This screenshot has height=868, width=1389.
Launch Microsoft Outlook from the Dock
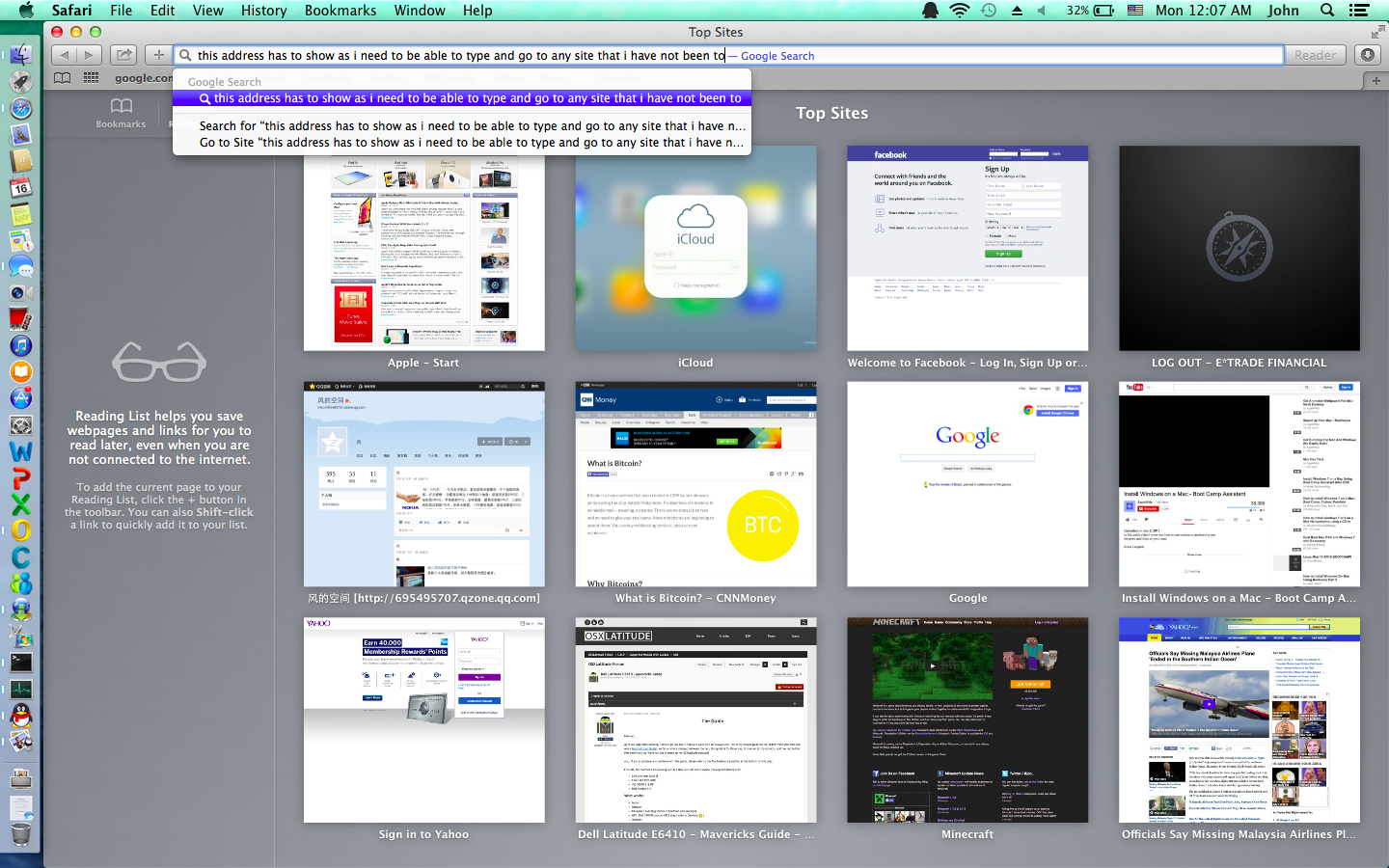tap(20, 529)
